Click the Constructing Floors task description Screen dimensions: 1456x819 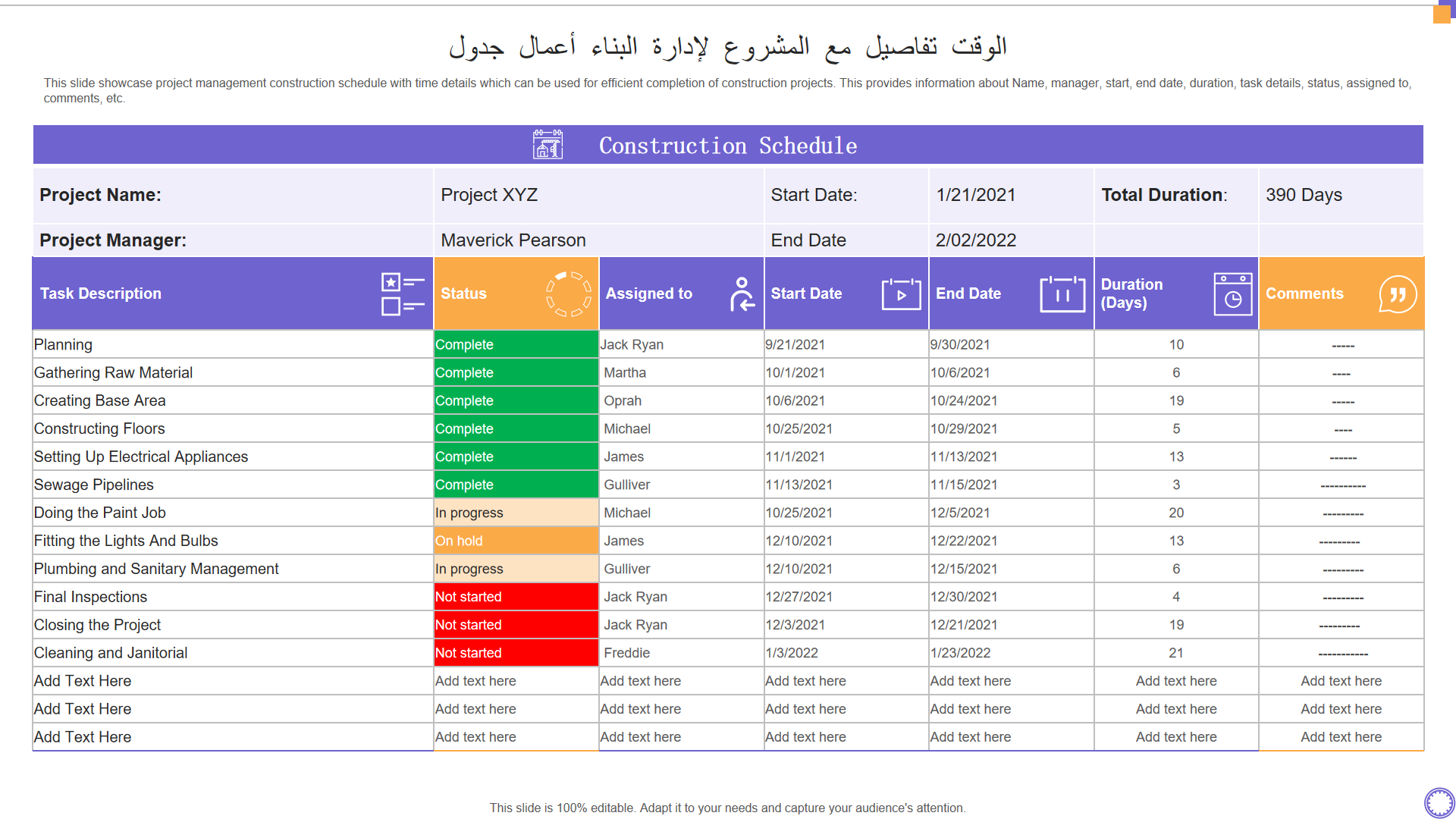[x=99, y=428]
